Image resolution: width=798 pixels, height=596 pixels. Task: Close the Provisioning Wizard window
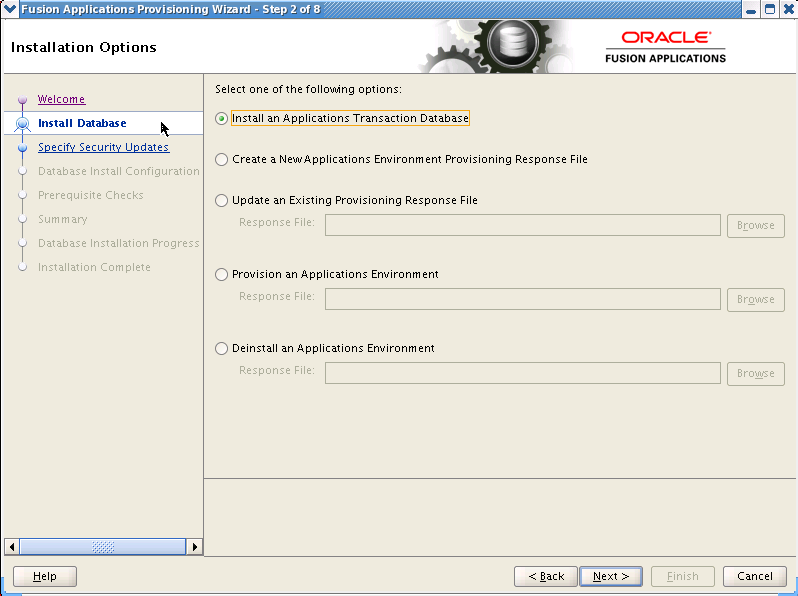click(788, 9)
